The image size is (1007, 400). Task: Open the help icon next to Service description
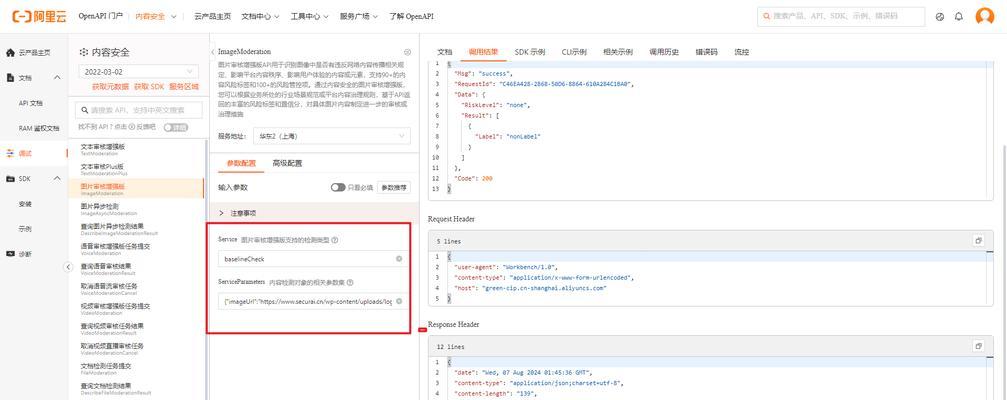tap(335, 240)
